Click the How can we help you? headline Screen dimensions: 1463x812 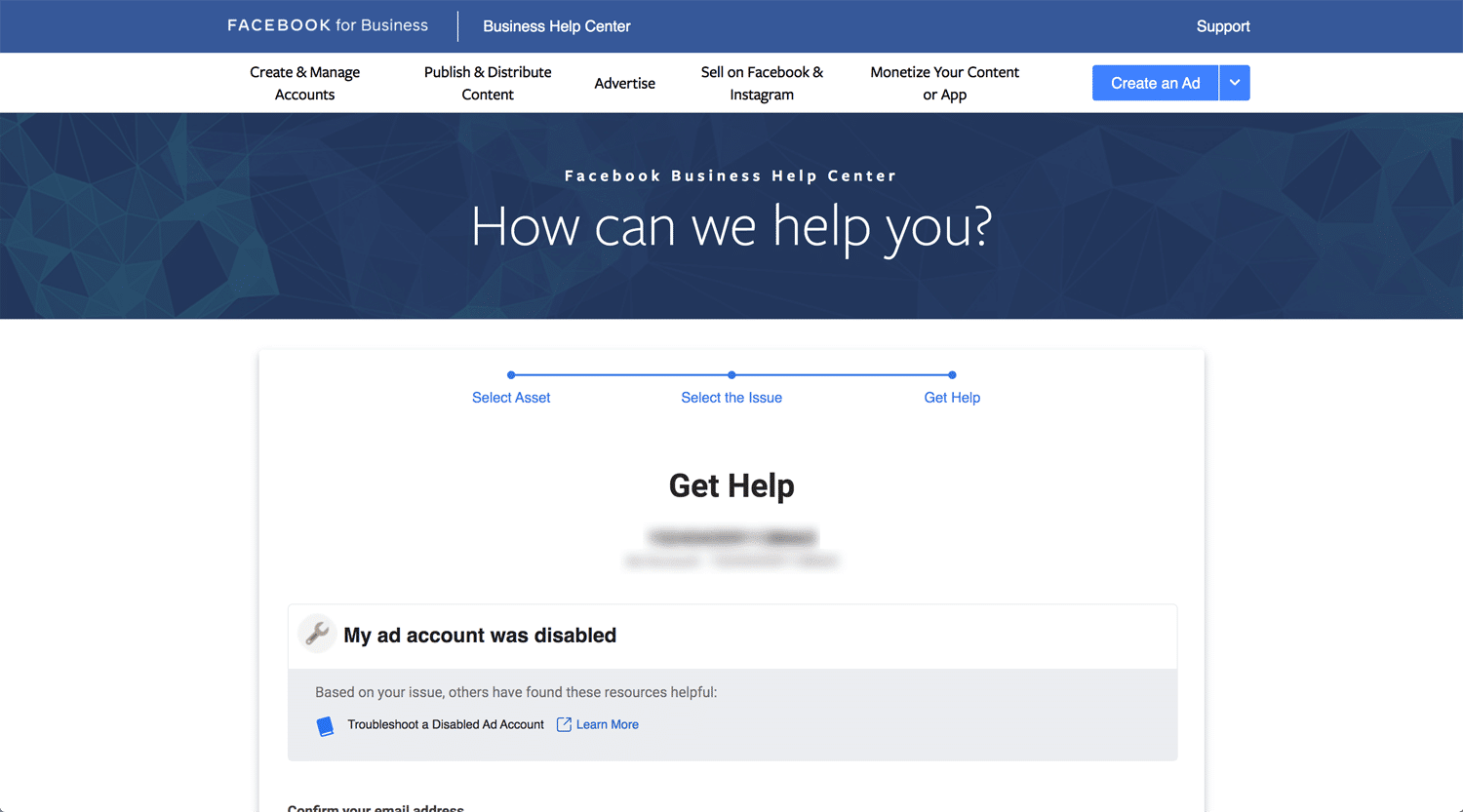tap(731, 228)
